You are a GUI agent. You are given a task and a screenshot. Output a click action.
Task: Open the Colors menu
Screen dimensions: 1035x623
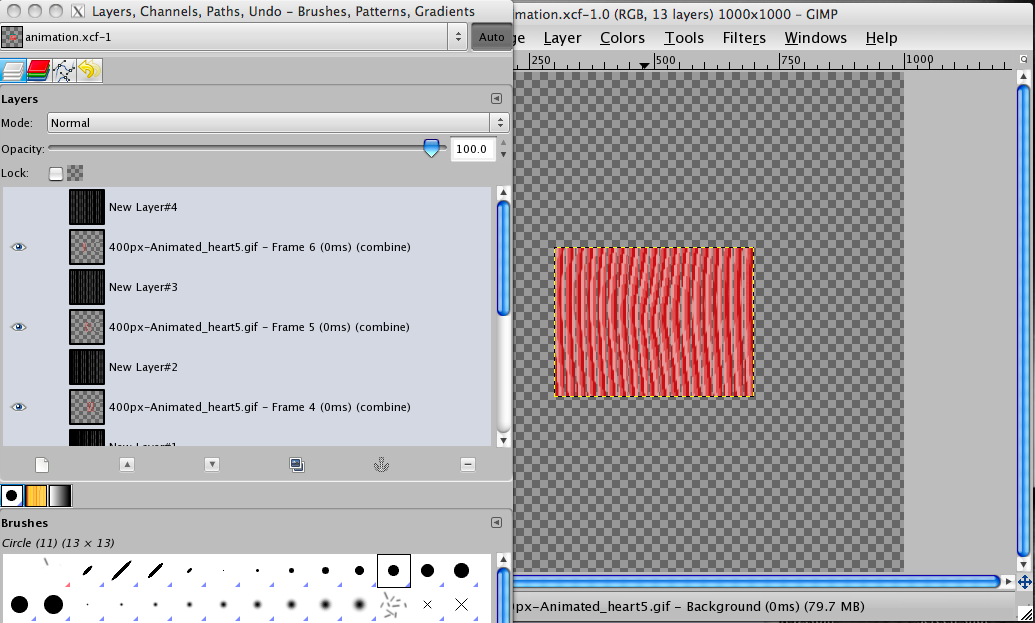coord(622,38)
